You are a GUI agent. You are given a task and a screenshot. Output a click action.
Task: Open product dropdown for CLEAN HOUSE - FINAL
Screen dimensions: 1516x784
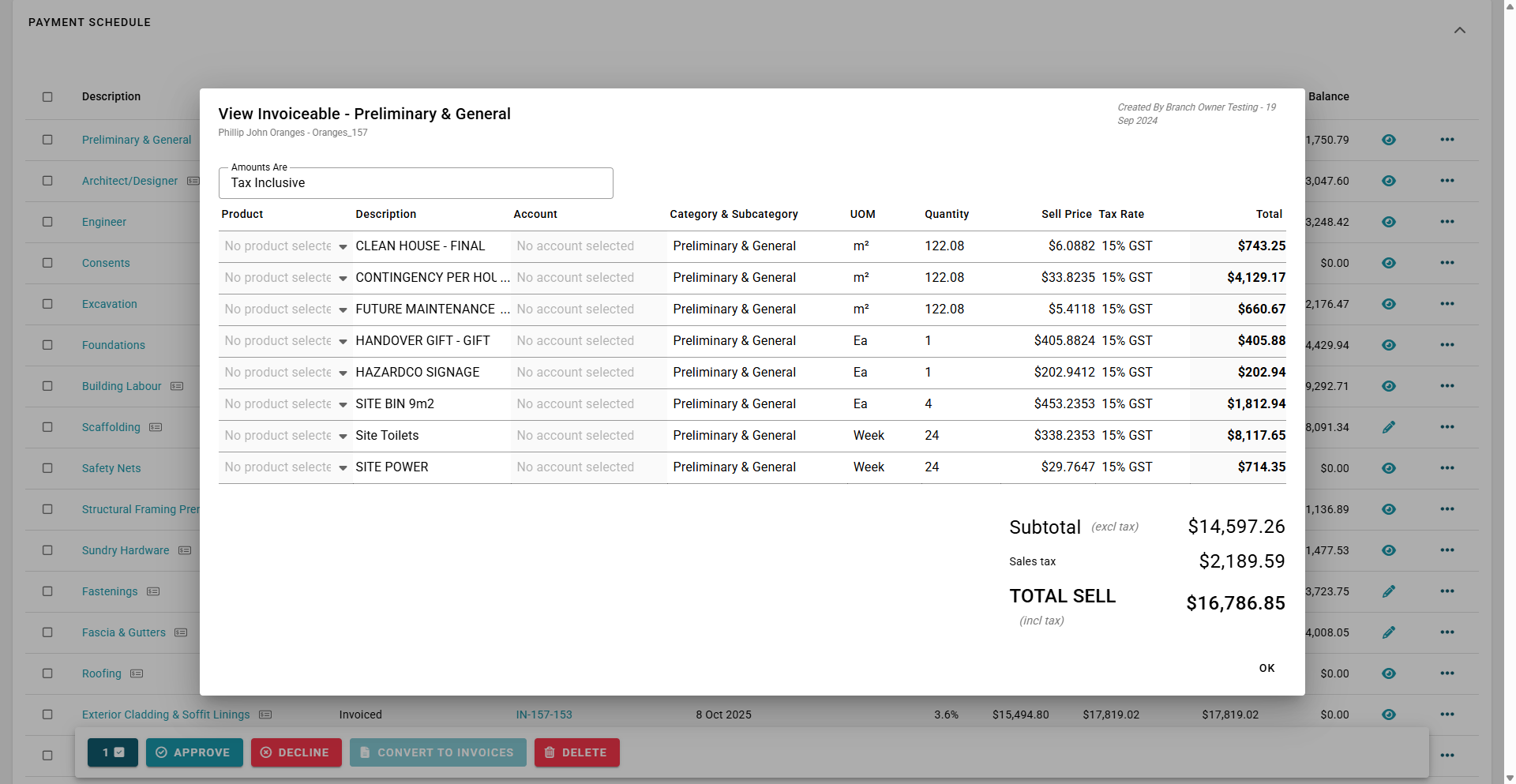[x=343, y=247]
